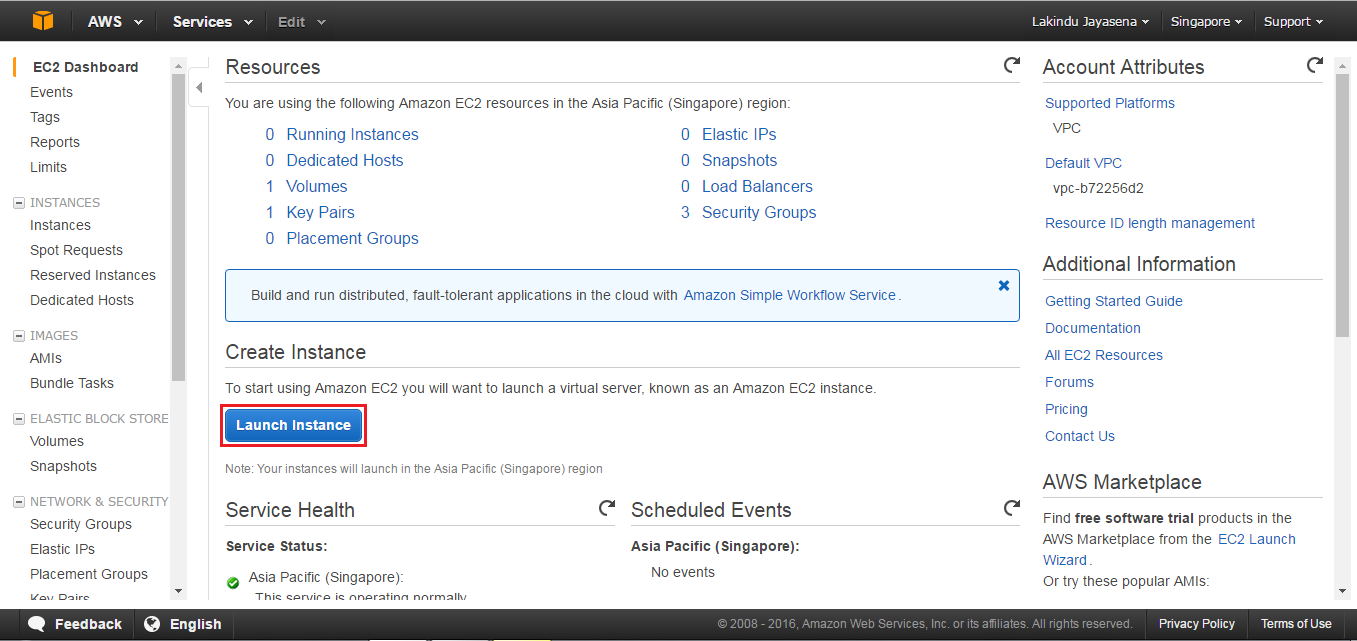
Task: Open Tags in the sidebar
Action: (45, 117)
